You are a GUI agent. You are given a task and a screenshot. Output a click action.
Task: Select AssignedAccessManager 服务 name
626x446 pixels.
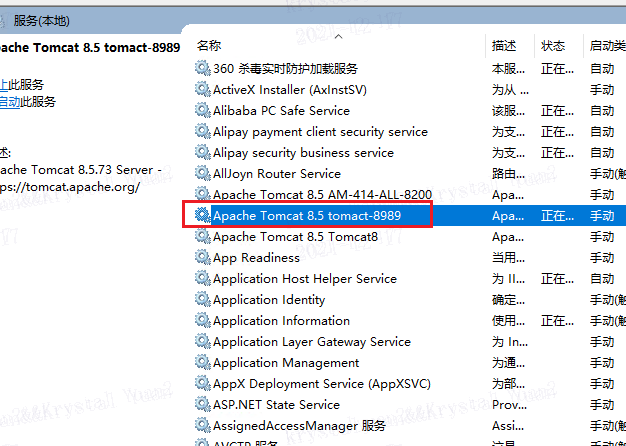coord(299,426)
